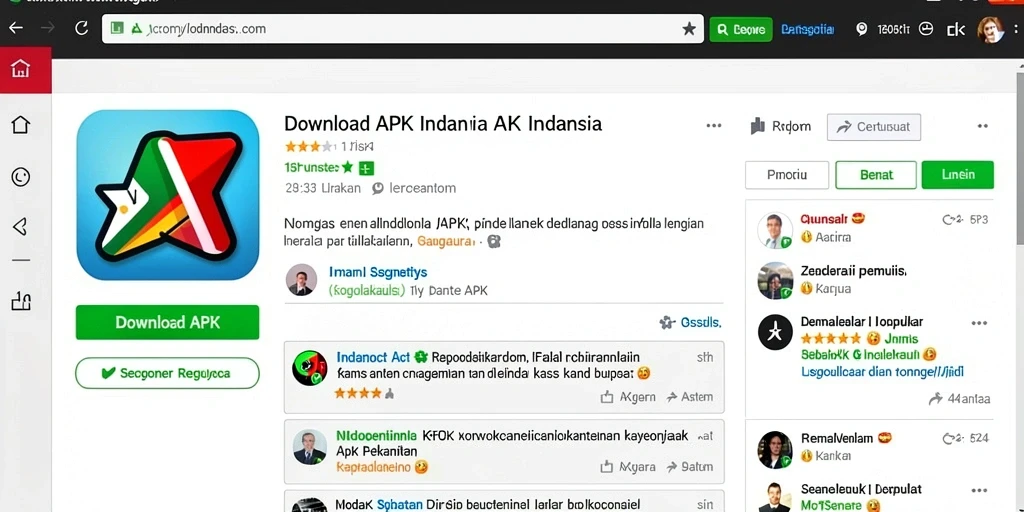Share the Nidoenlinla review (9atum)
Viewport: 1024px width, 512px height.
coord(690,467)
